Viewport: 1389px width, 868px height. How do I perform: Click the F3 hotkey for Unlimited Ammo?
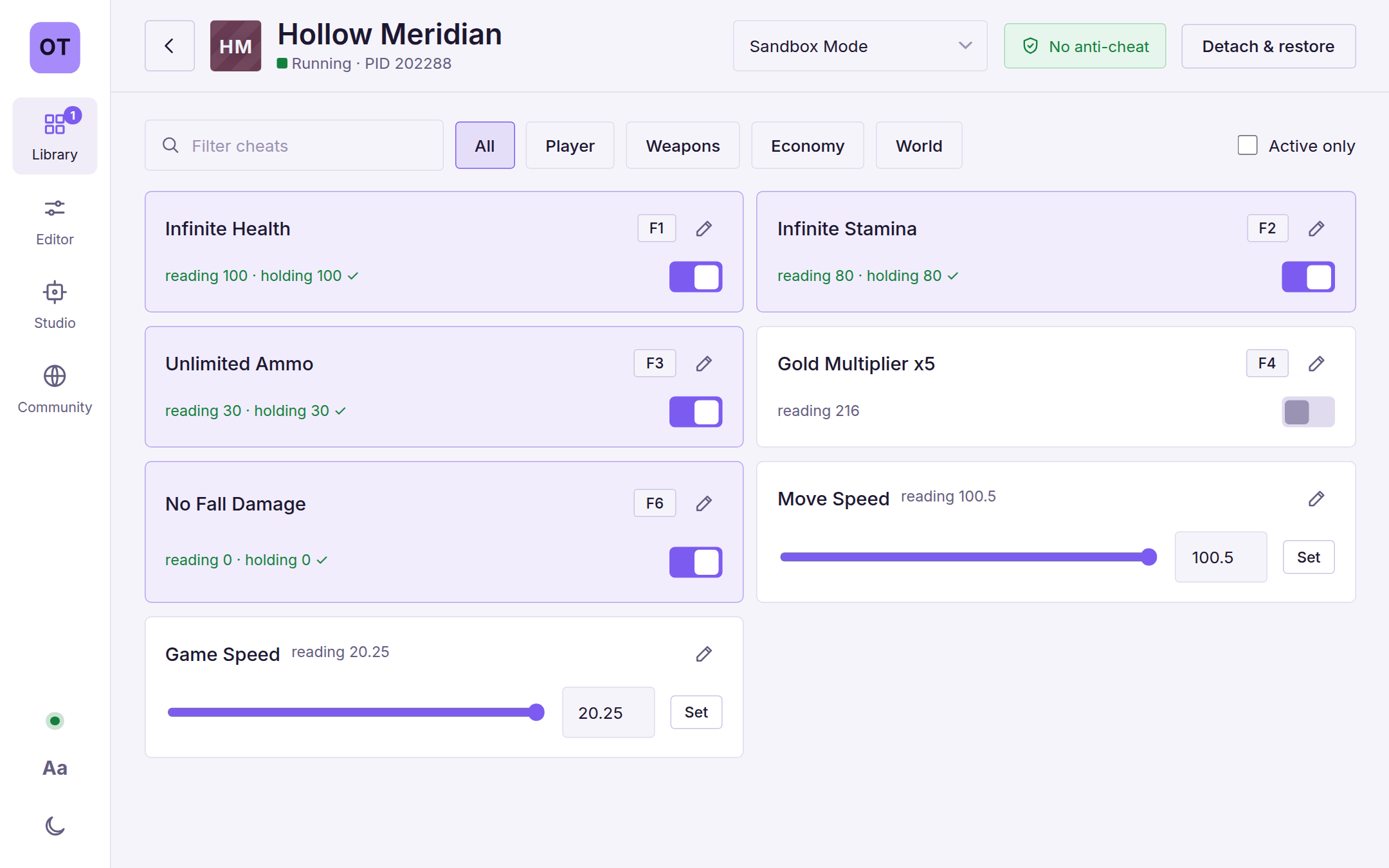tap(655, 363)
